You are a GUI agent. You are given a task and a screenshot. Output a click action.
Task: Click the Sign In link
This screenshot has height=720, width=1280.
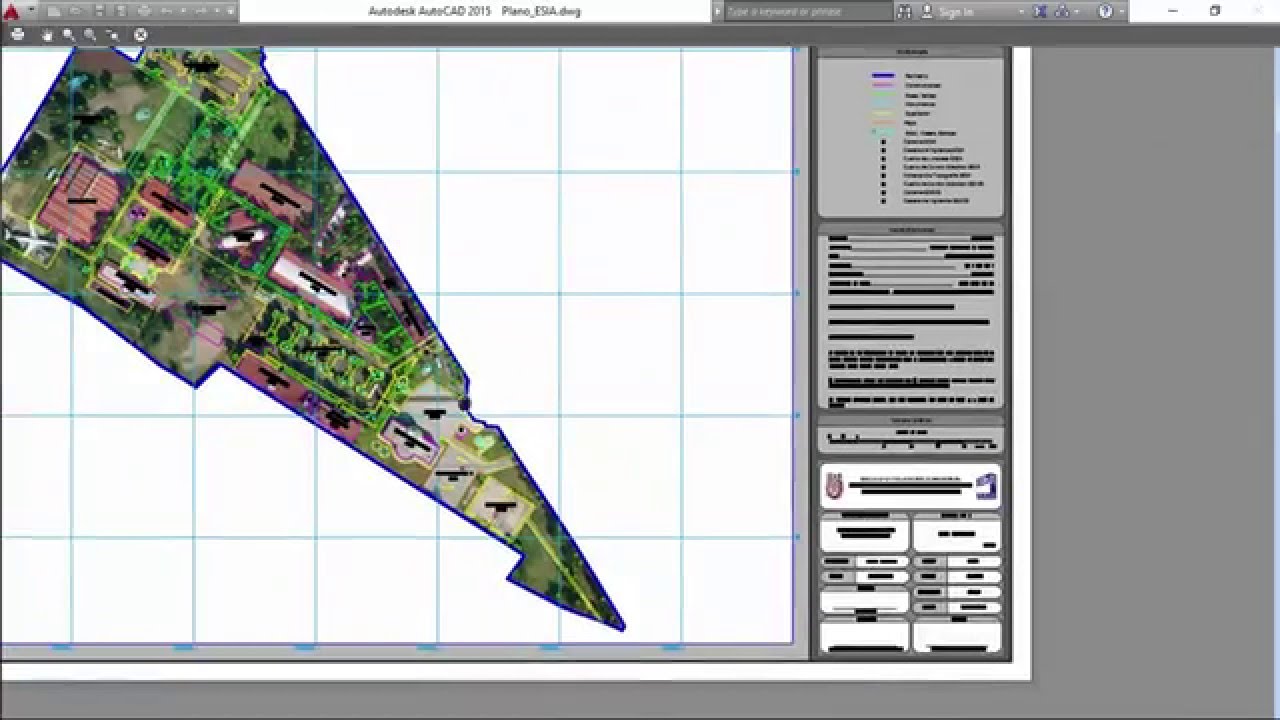pyautogui.click(x=956, y=11)
